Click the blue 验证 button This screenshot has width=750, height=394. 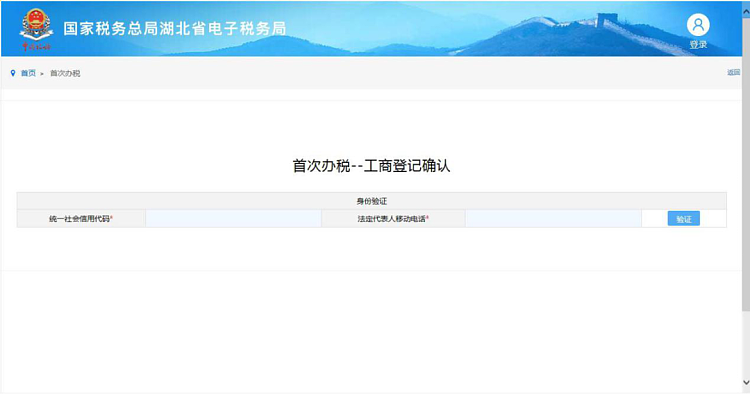coord(684,219)
